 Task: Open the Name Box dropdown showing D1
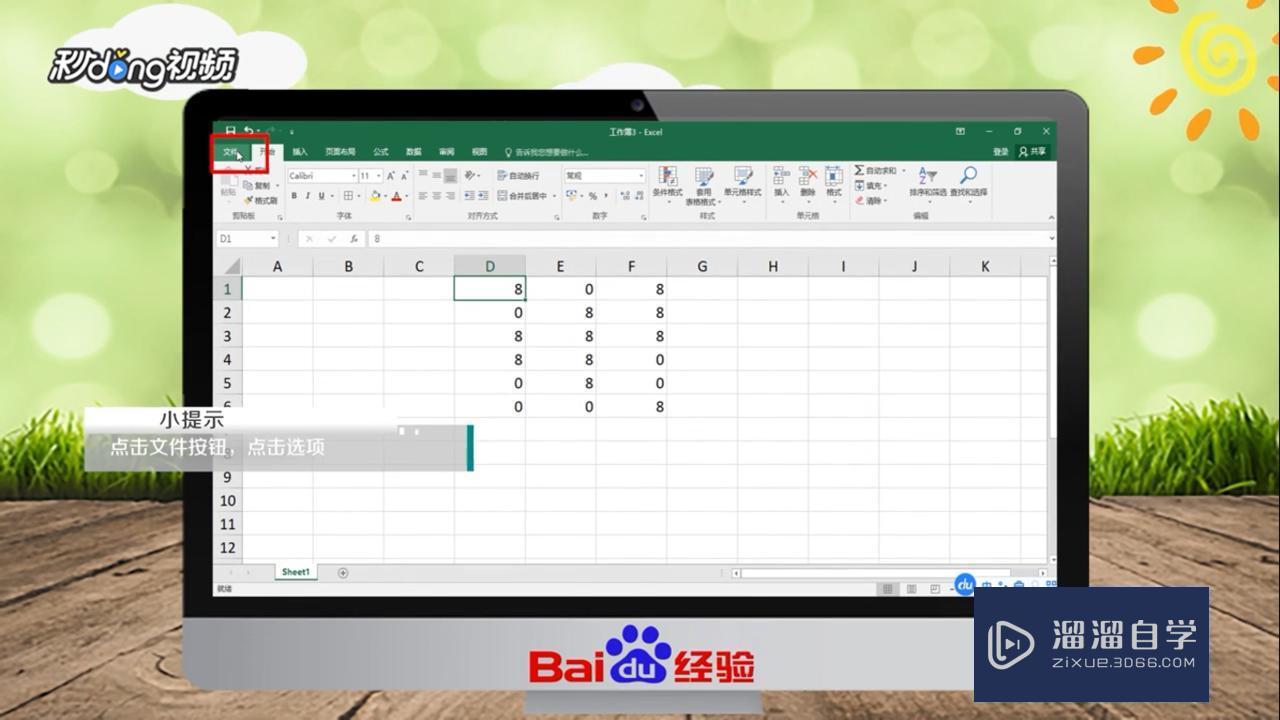click(x=273, y=239)
